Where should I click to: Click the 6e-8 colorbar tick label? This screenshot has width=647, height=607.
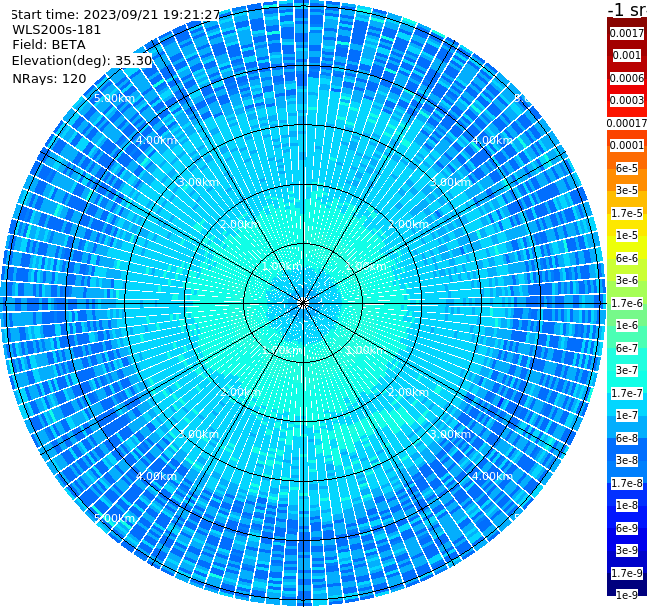(x=627, y=438)
